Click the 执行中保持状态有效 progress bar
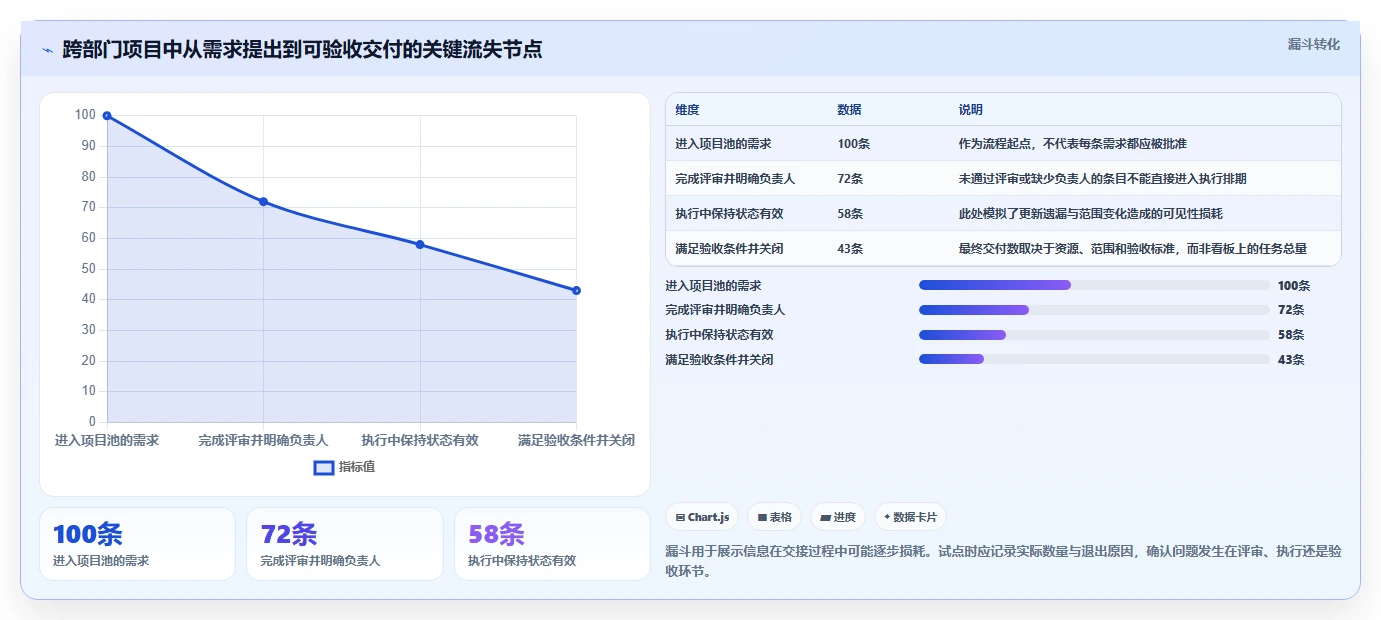This screenshot has width=1381, height=620. 1094,335
